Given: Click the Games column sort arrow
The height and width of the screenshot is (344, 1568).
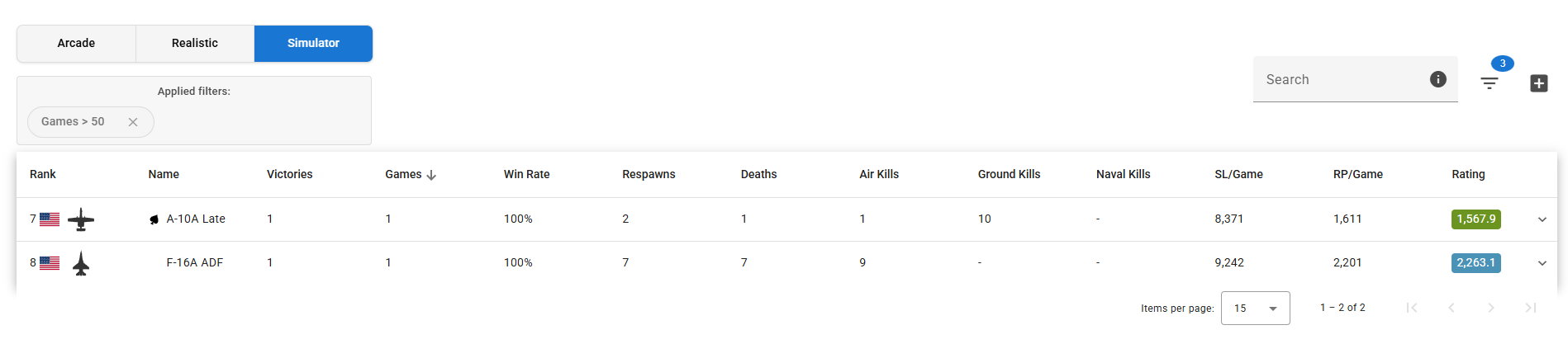Looking at the screenshot, I should (431, 175).
